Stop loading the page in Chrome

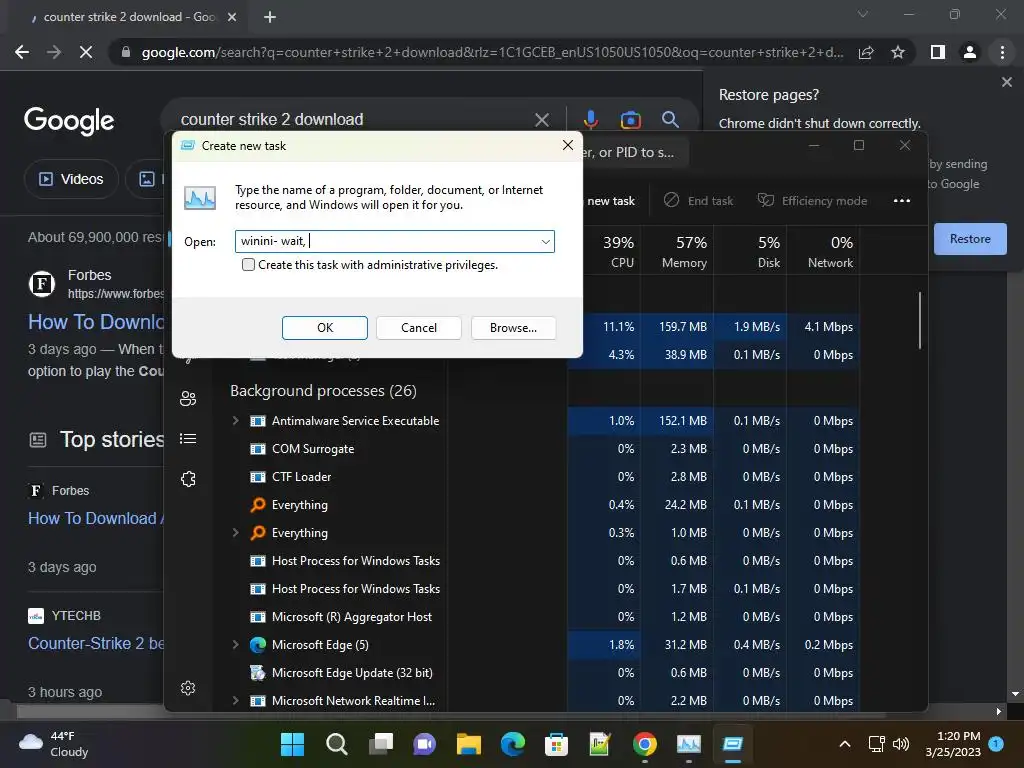point(86,52)
